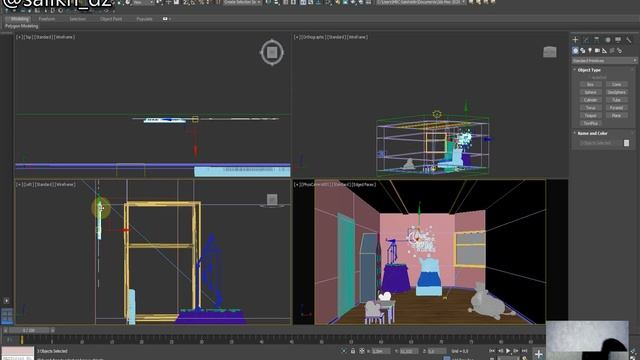The image size is (640, 360).
Task: Create a Plane primitive
Action: click(x=616, y=116)
